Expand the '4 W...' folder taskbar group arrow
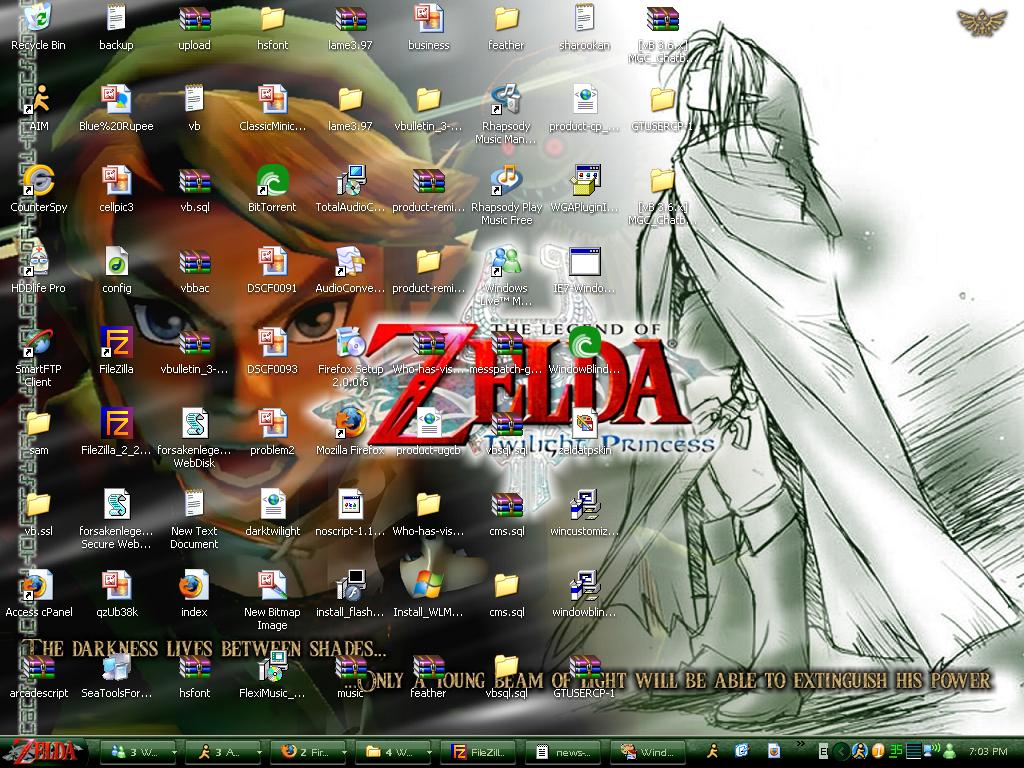This screenshot has width=1024, height=768. click(x=429, y=752)
